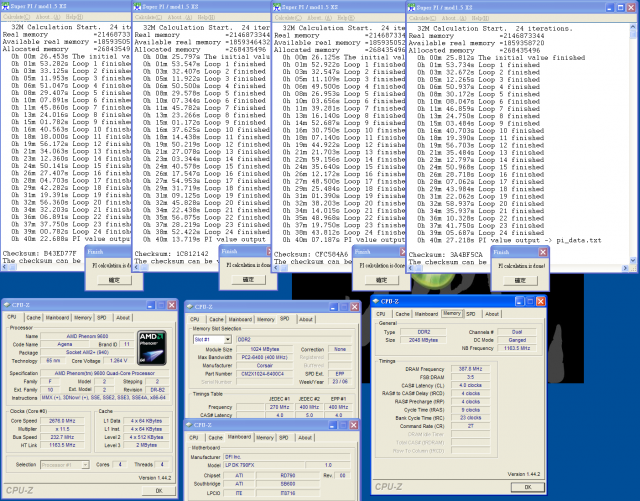The height and width of the screenshot is (501, 640).
Task: Confirm 確定 in Finish dialog next to checksum B43ED77F
Action: coord(114,280)
